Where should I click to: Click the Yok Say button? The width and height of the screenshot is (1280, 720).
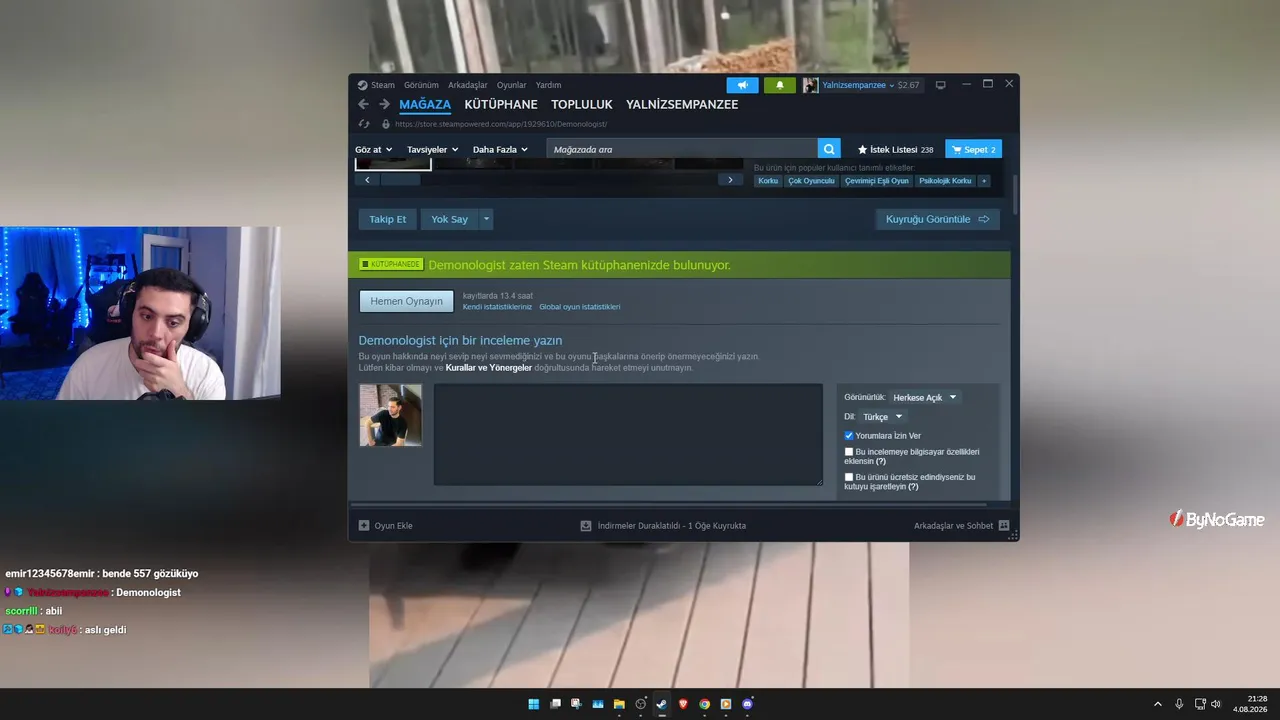tap(450, 219)
